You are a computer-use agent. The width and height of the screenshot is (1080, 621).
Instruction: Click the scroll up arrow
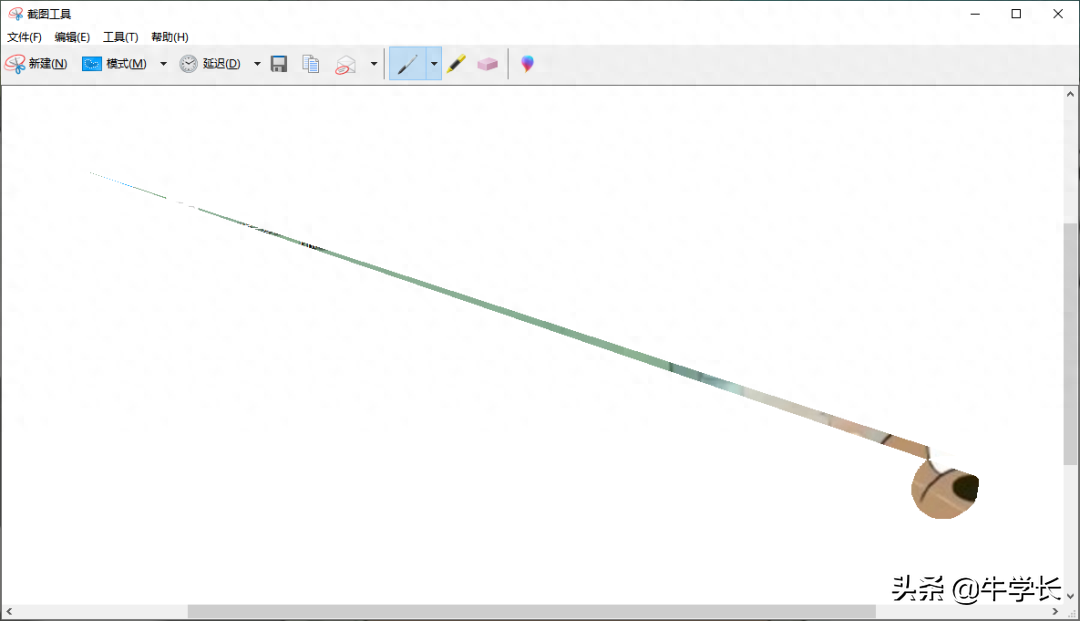point(1070,94)
